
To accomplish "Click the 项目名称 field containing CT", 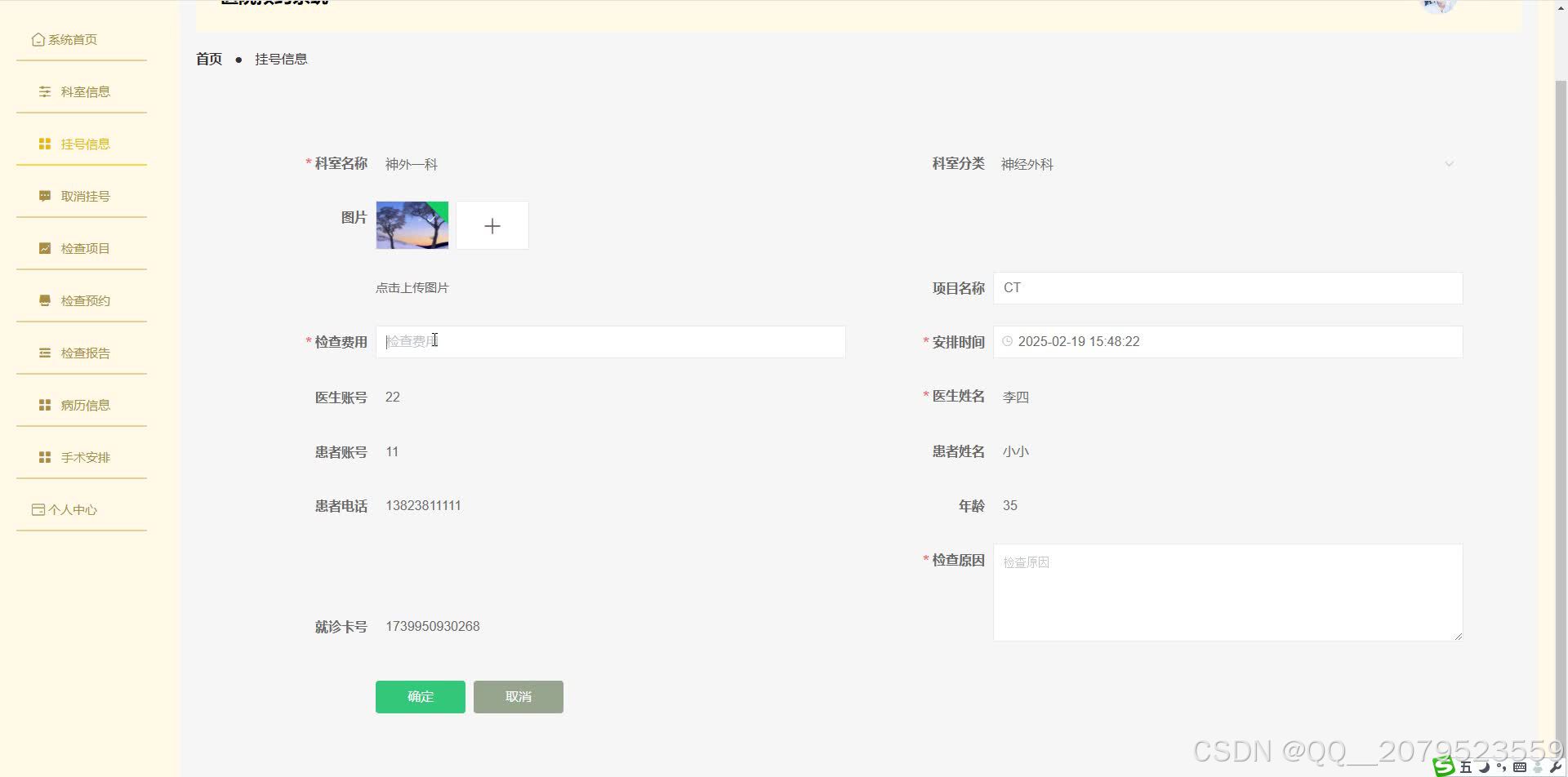I will (1227, 288).
